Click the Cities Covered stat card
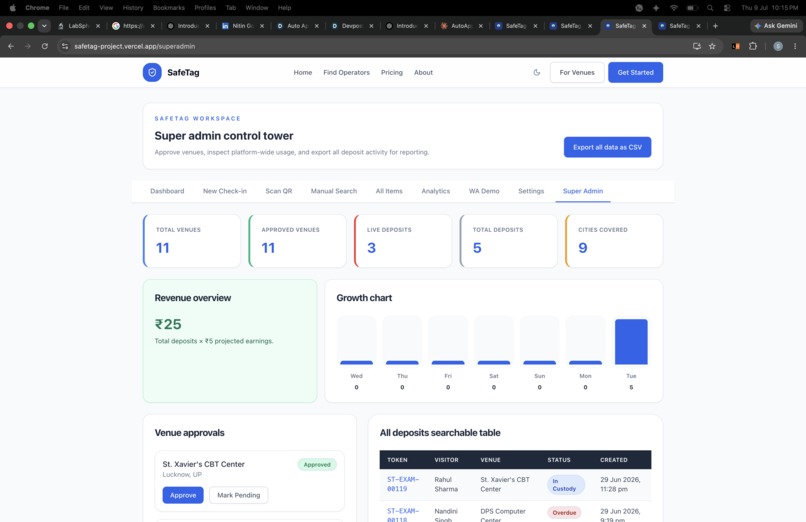 click(x=614, y=241)
